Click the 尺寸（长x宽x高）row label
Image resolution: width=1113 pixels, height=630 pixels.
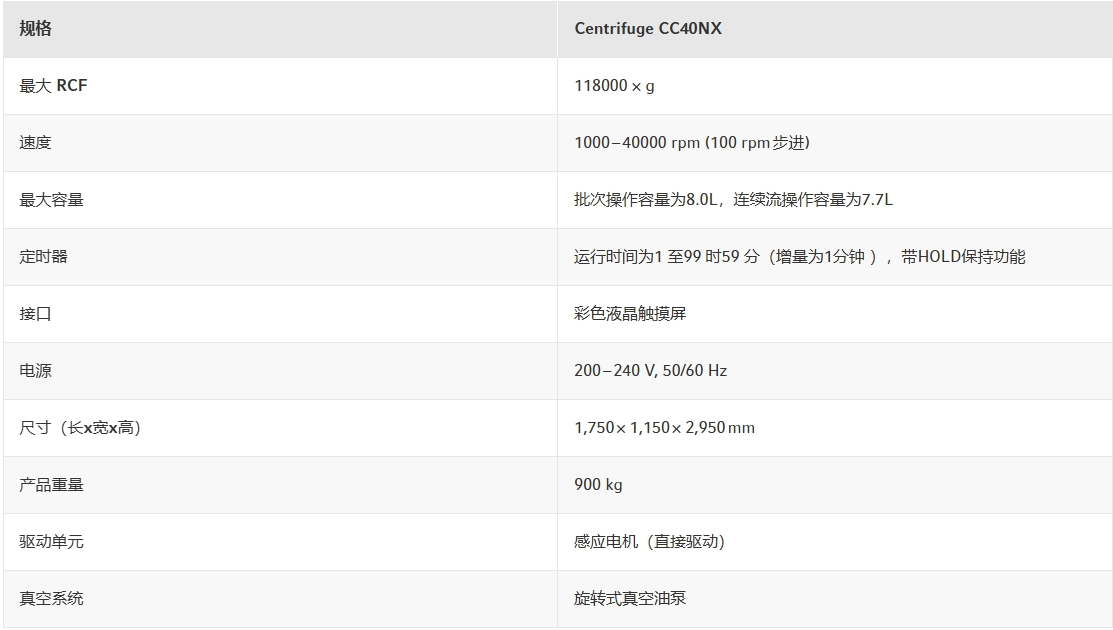pyautogui.click(x=80, y=428)
